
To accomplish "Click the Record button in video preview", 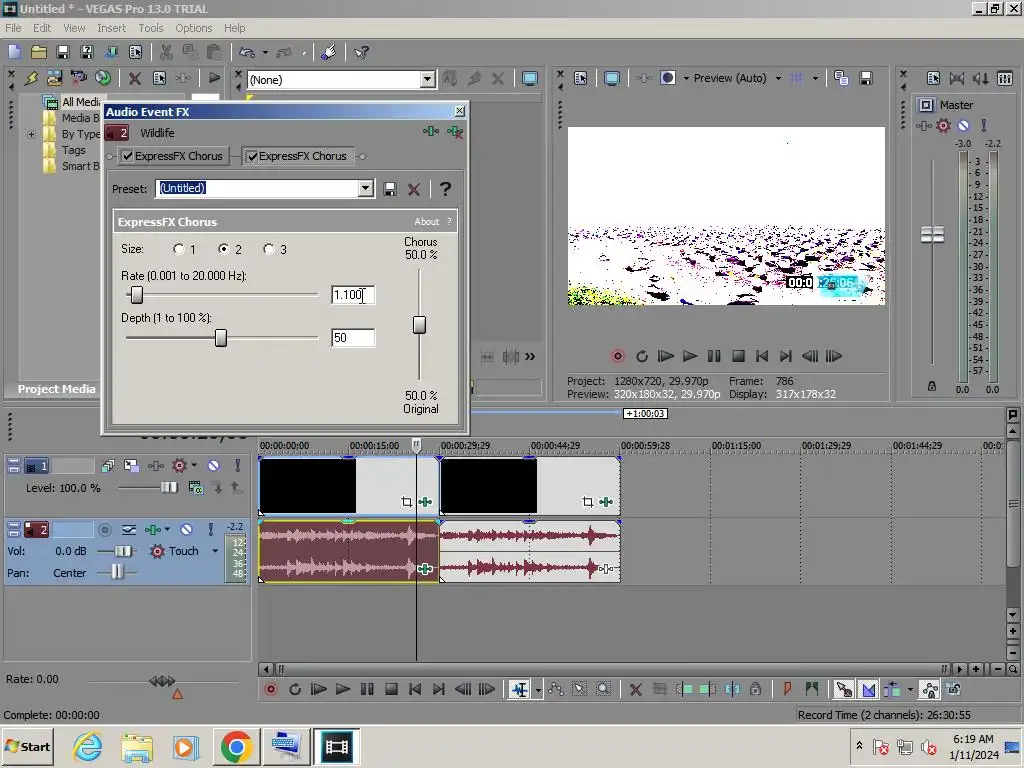I will coord(618,356).
